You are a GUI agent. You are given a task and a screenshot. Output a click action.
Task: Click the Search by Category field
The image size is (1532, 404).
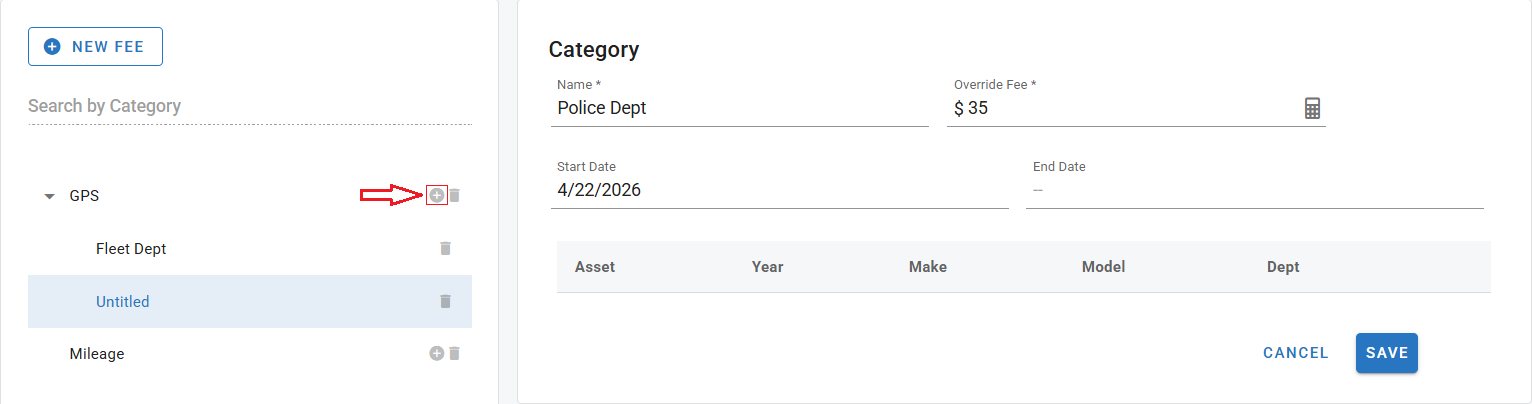[x=250, y=106]
